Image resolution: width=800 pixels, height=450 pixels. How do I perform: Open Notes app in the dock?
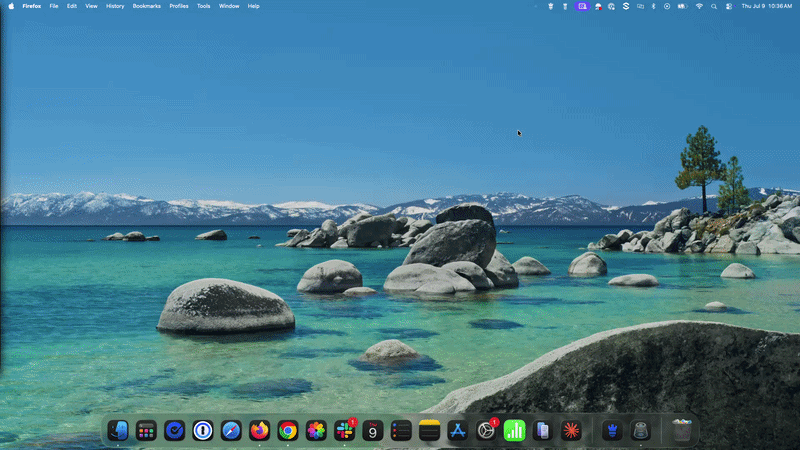(429, 431)
